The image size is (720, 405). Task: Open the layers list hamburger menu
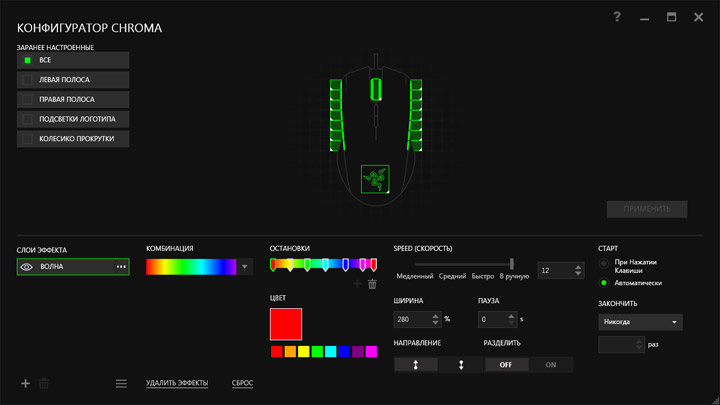tap(121, 383)
